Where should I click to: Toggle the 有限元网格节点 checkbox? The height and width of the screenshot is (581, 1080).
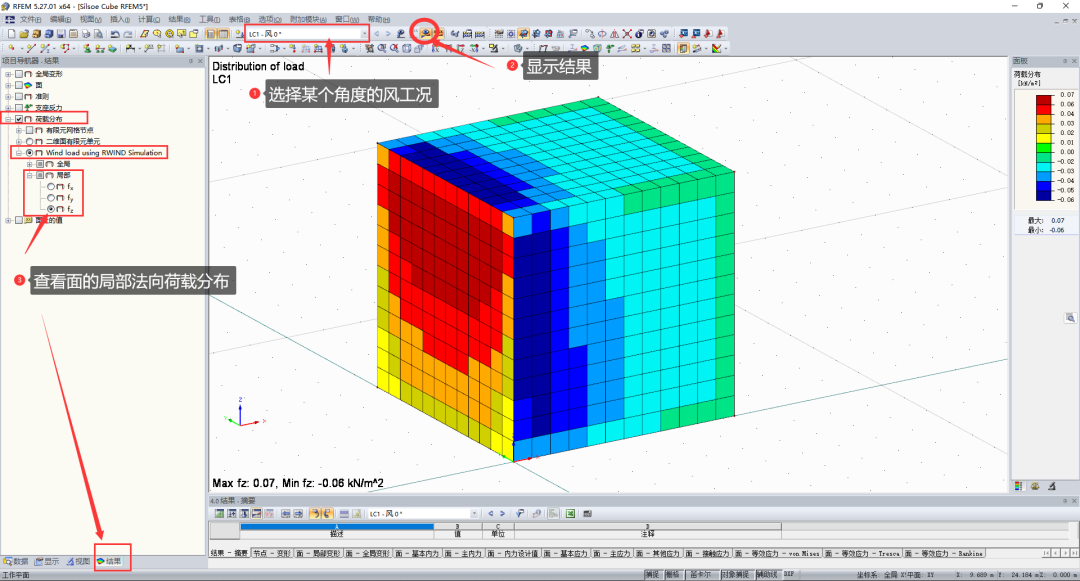[30, 130]
